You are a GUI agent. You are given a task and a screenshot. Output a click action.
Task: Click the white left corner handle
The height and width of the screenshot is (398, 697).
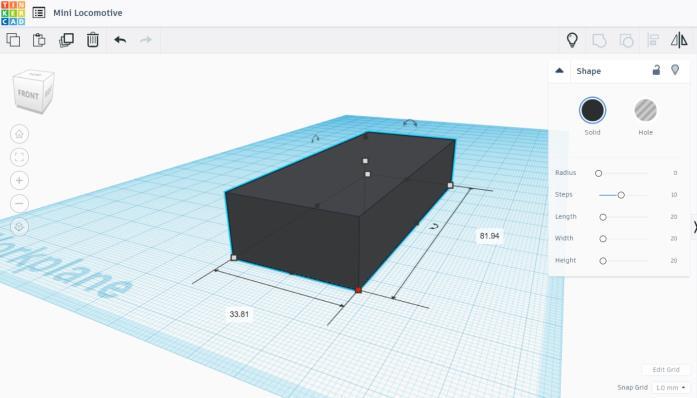pyautogui.click(x=234, y=257)
